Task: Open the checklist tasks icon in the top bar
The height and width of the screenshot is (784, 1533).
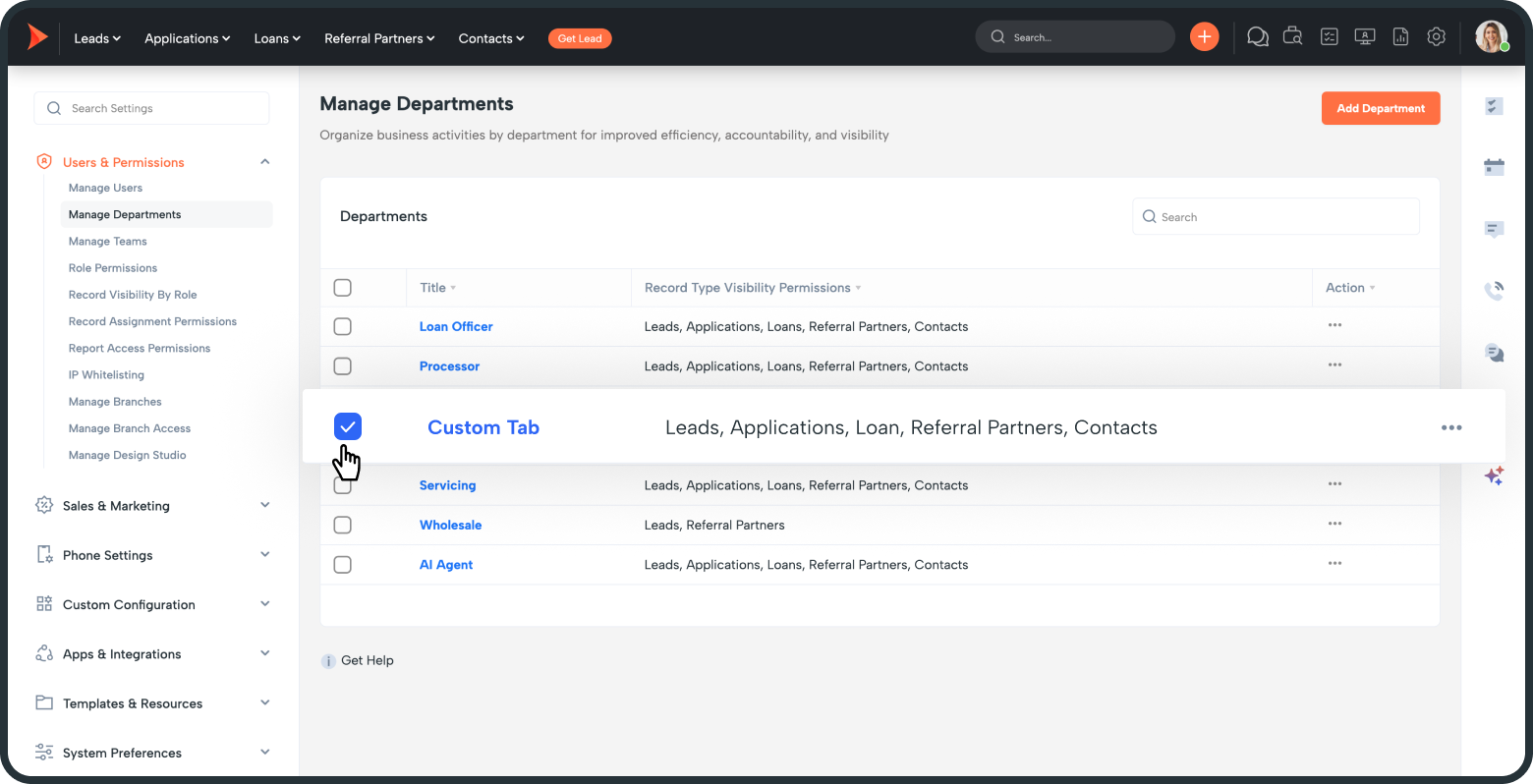Action: point(1329,37)
